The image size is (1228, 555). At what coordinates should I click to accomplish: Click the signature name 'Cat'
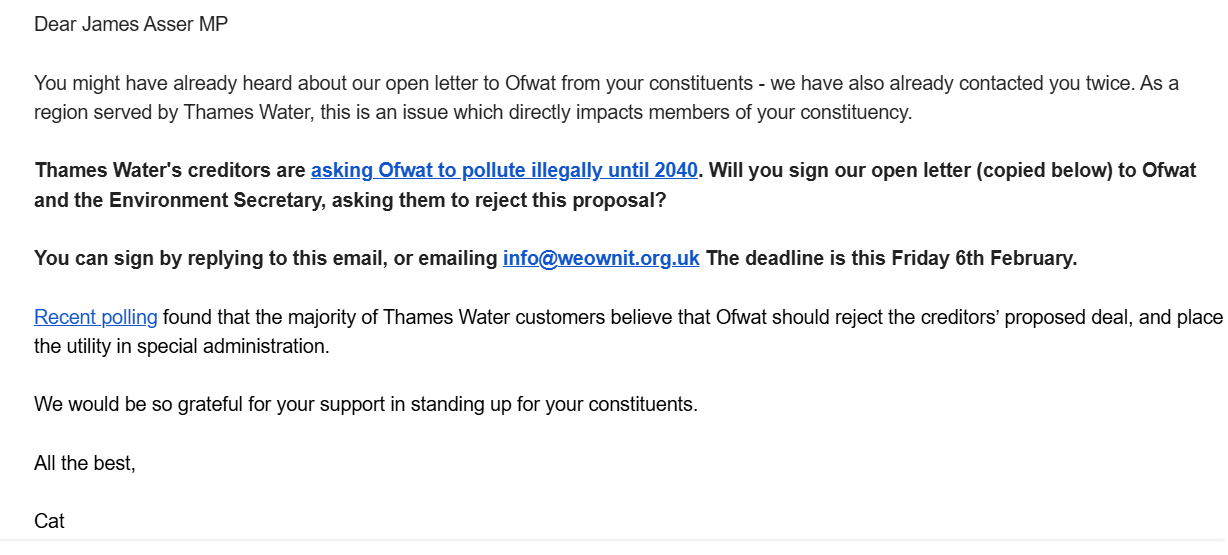click(x=49, y=522)
